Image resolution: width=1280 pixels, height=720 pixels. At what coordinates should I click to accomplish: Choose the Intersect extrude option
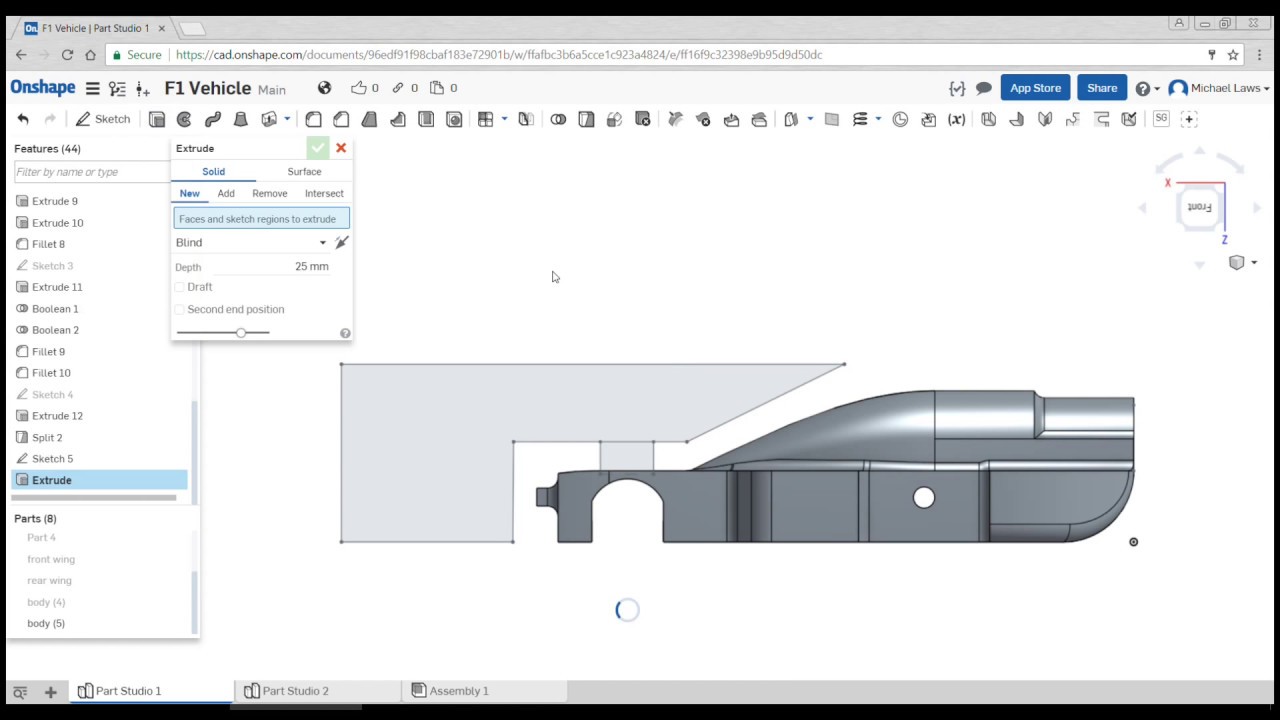point(324,193)
